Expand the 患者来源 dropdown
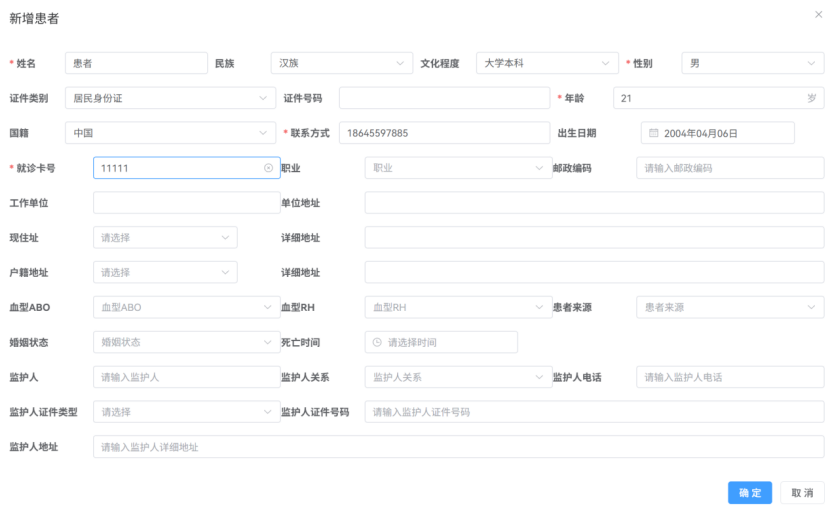 729,307
